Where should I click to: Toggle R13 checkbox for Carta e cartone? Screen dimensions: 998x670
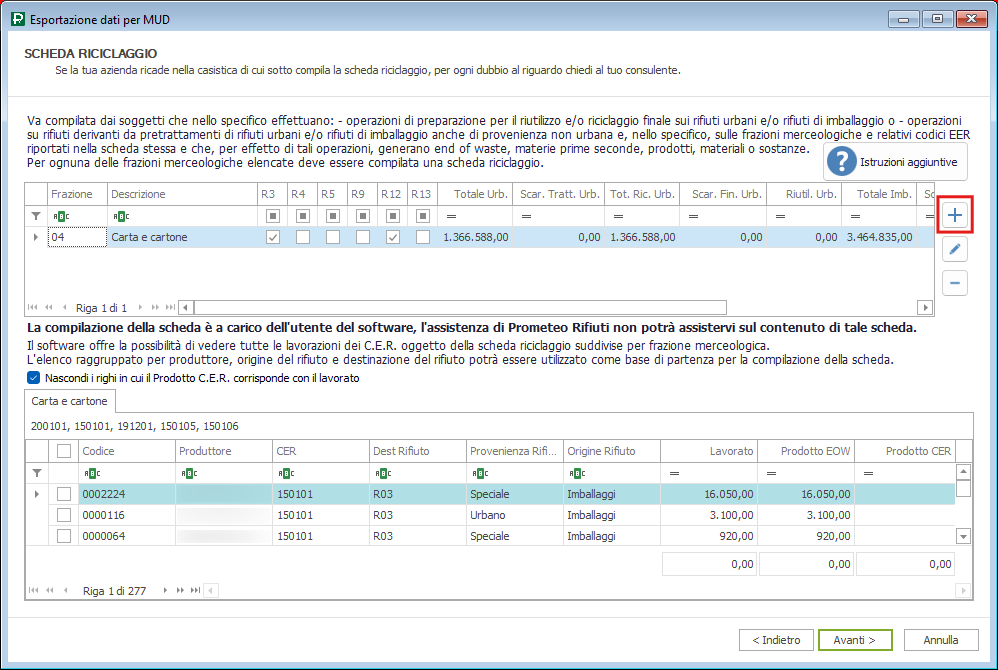tap(423, 237)
